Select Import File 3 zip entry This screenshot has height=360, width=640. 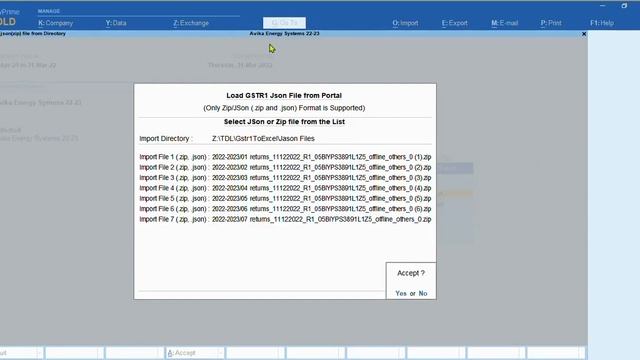coord(322,178)
